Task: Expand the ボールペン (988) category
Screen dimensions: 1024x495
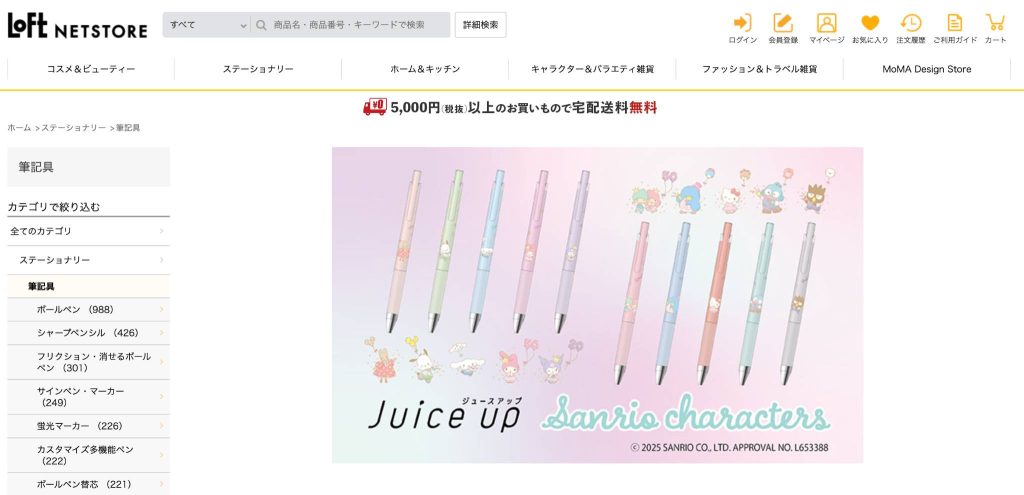Action: point(88,310)
